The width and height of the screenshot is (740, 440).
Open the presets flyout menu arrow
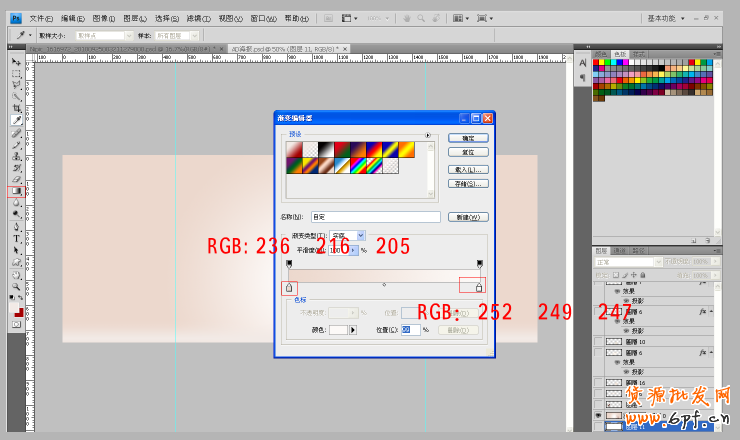pos(428,134)
